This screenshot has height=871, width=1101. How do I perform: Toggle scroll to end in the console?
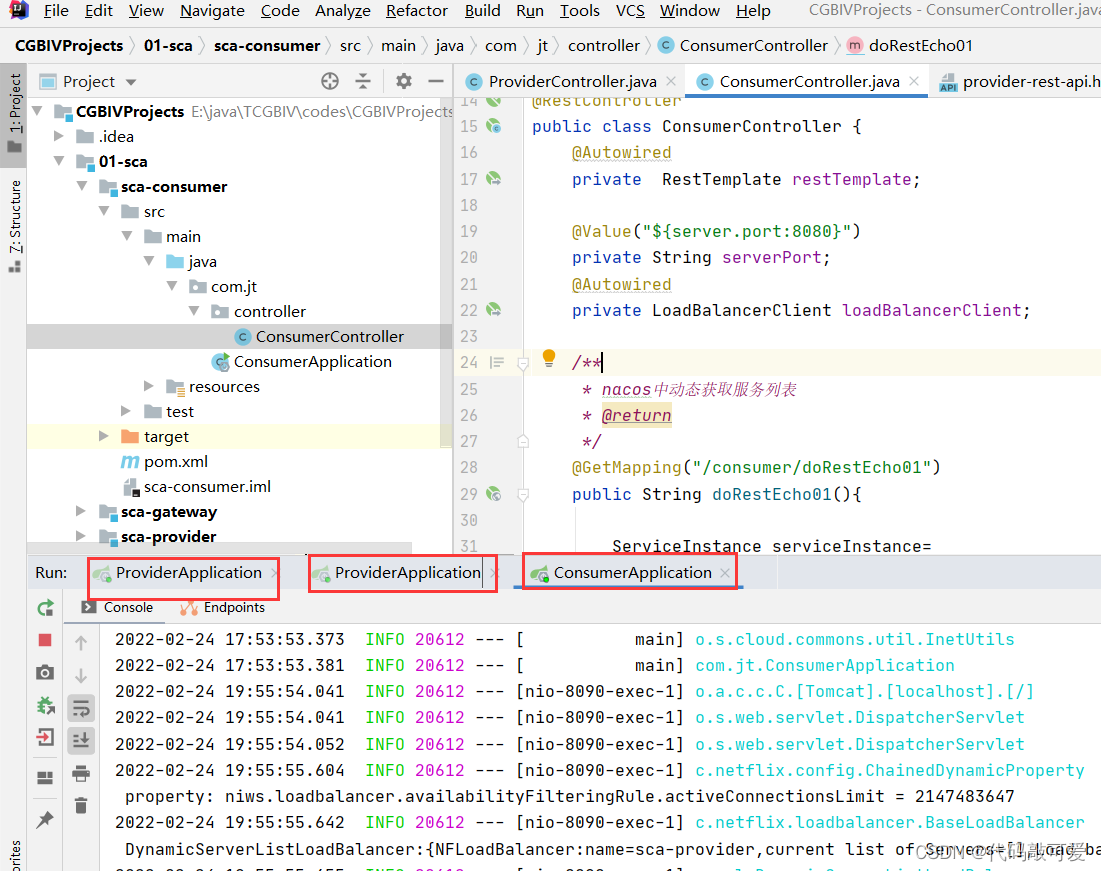pyautogui.click(x=81, y=740)
